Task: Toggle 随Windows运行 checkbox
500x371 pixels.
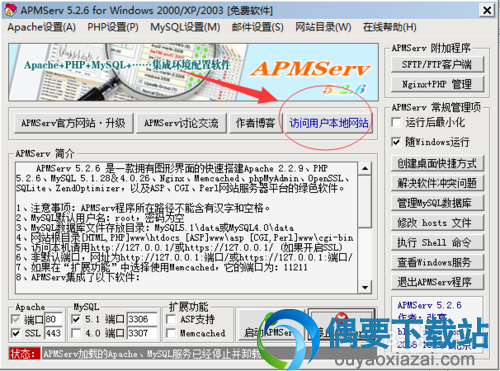Action: pyautogui.click(x=396, y=142)
